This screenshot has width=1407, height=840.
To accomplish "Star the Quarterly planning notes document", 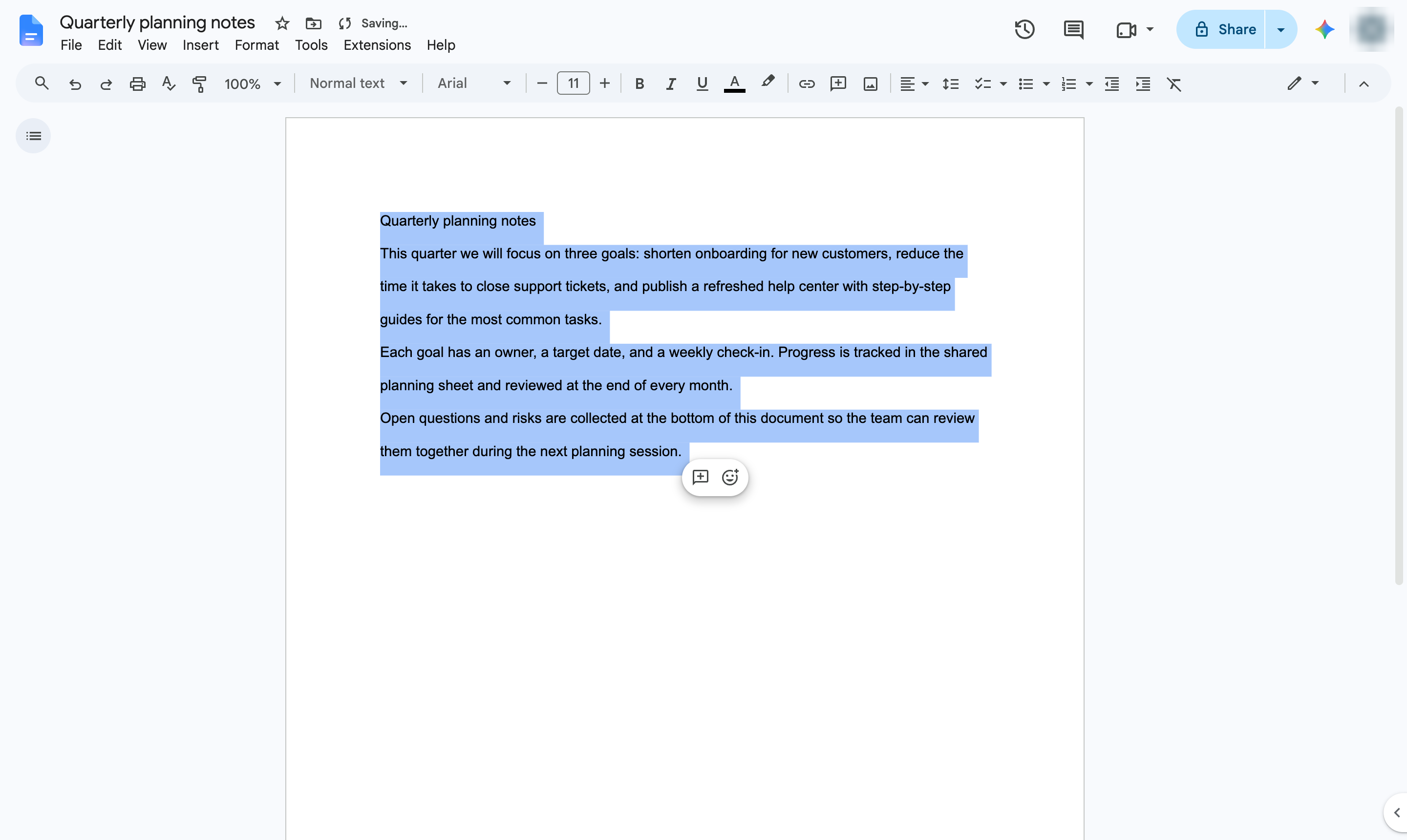I will point(282,23).
